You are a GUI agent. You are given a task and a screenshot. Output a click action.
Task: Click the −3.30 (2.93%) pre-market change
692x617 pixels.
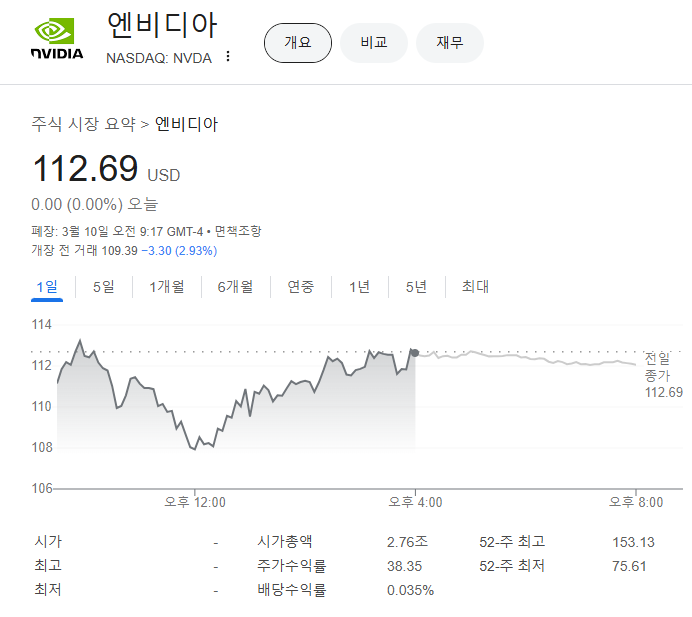179,251
